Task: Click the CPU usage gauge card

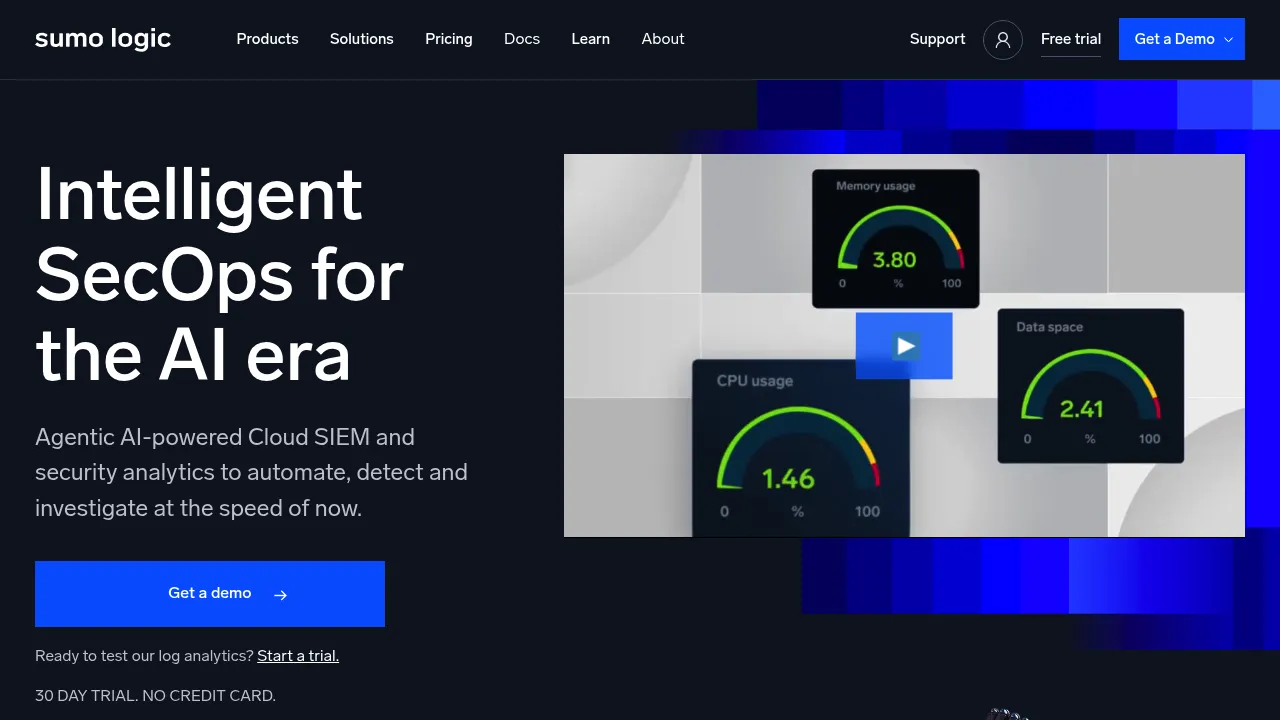Action: pos(801,448)
